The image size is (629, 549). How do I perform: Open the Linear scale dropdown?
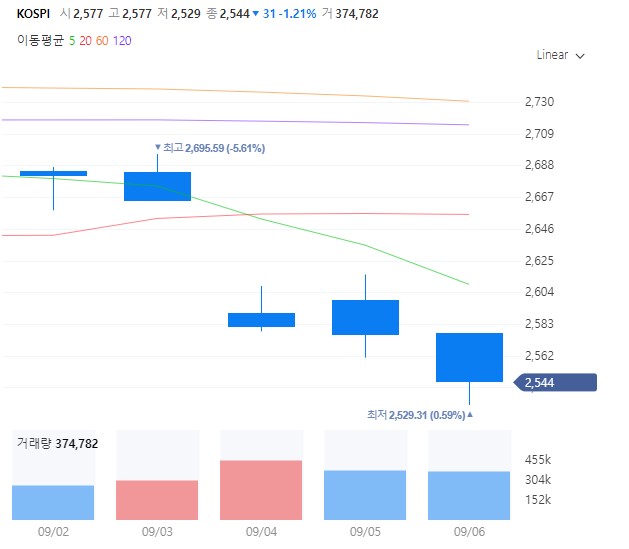560,55
